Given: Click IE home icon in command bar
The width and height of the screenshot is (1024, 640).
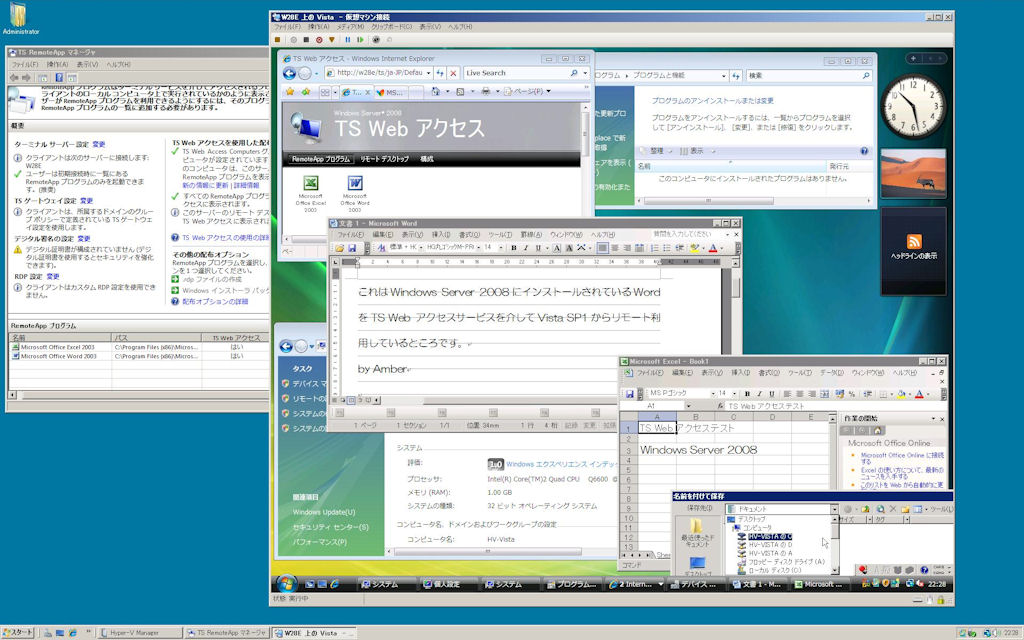Looking at the screenshot, I should (436, 92).
